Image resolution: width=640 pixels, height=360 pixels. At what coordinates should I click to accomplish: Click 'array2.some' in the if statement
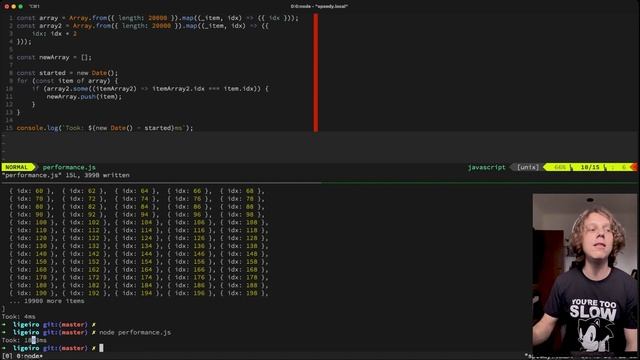coord(66,89)
